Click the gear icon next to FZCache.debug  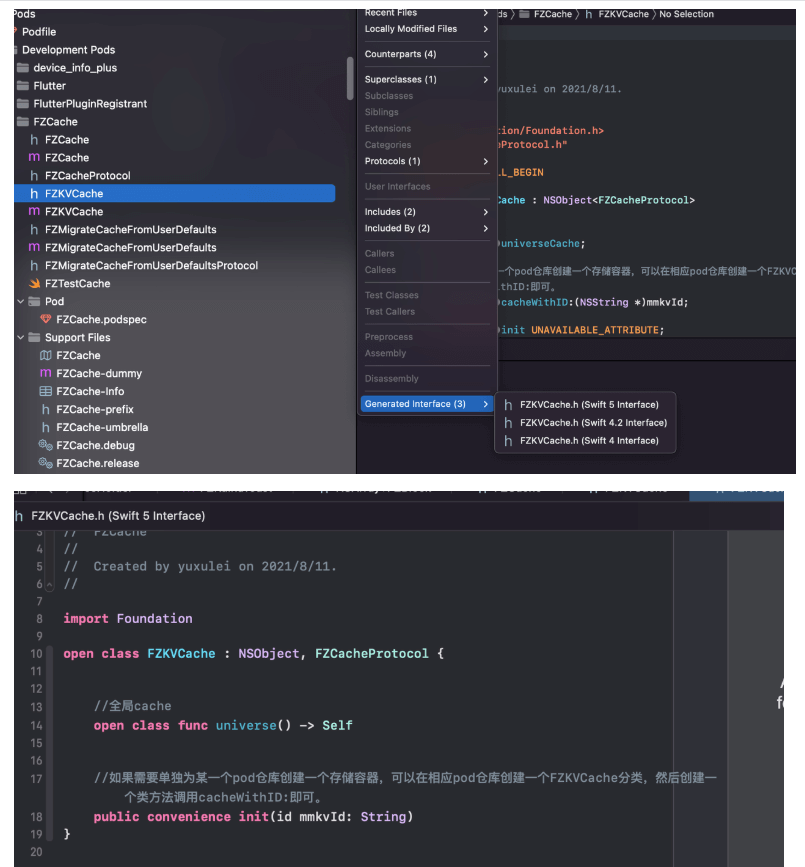[45, 446]
